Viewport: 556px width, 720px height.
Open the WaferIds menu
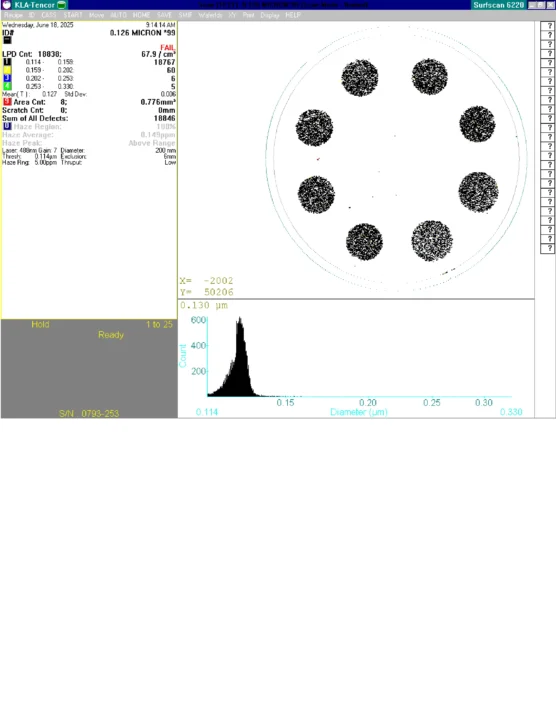pos(210,15)
